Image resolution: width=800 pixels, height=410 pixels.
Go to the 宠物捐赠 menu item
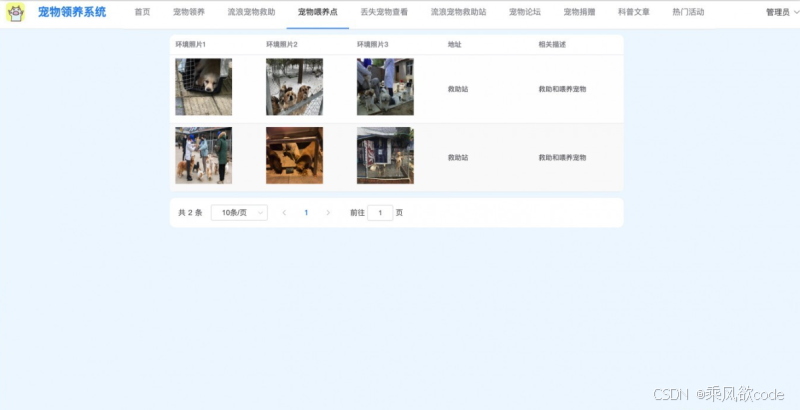[x=579, y=12]
